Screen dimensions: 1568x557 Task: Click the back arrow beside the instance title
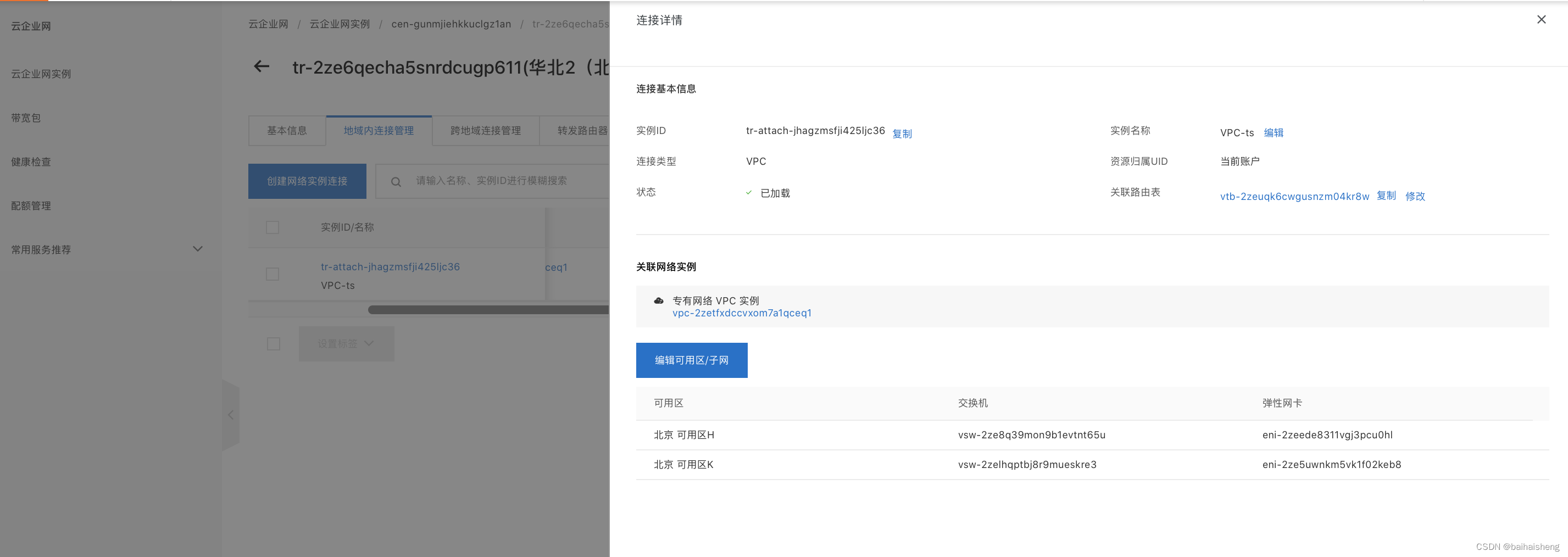261,67
